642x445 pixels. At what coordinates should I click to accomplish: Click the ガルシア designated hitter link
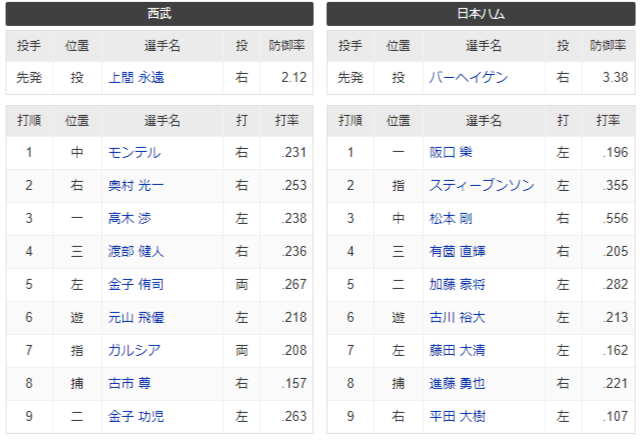pyautogui.click(x=134, y=350)
